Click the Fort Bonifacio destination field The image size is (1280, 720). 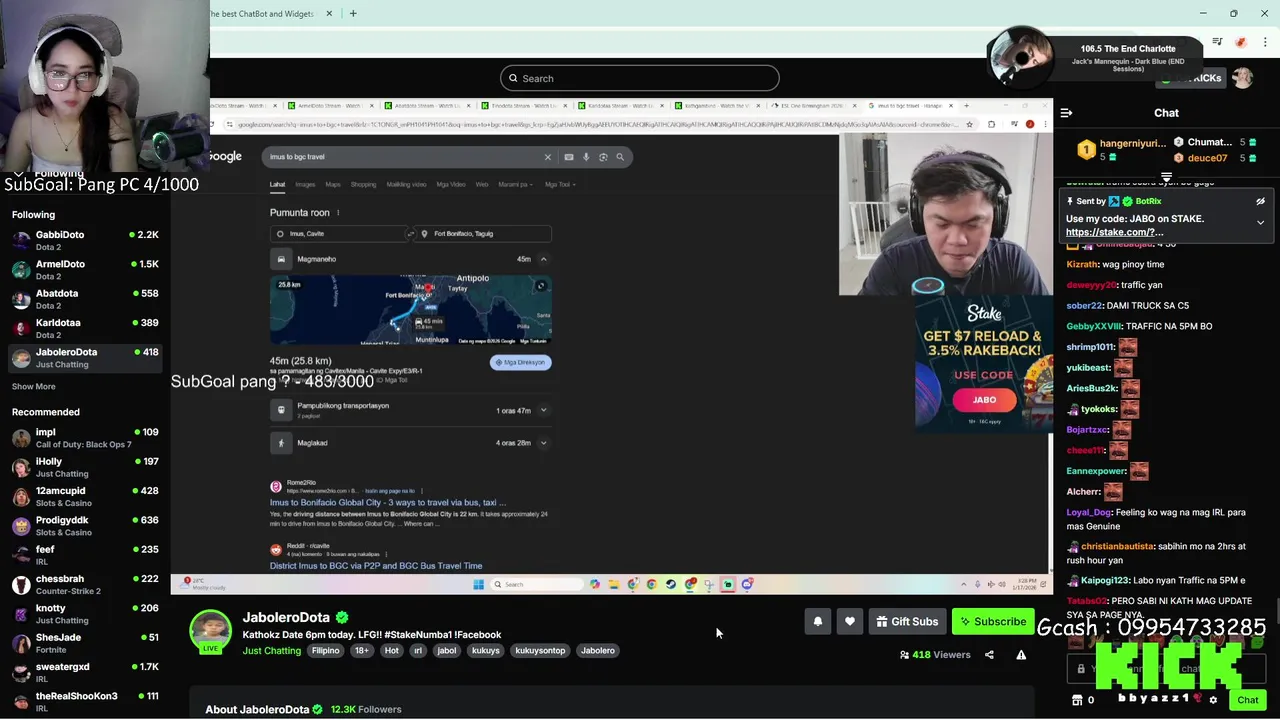pyautogui.click(x=483, y=234)
